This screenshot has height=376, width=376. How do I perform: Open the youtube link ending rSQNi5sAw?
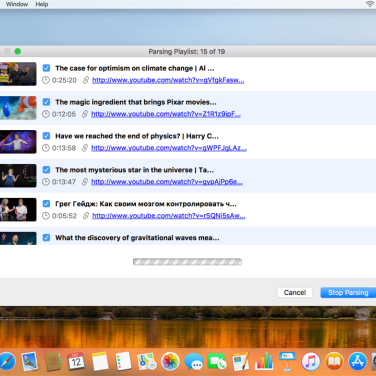pyautogui.click(x=169, y=216)
